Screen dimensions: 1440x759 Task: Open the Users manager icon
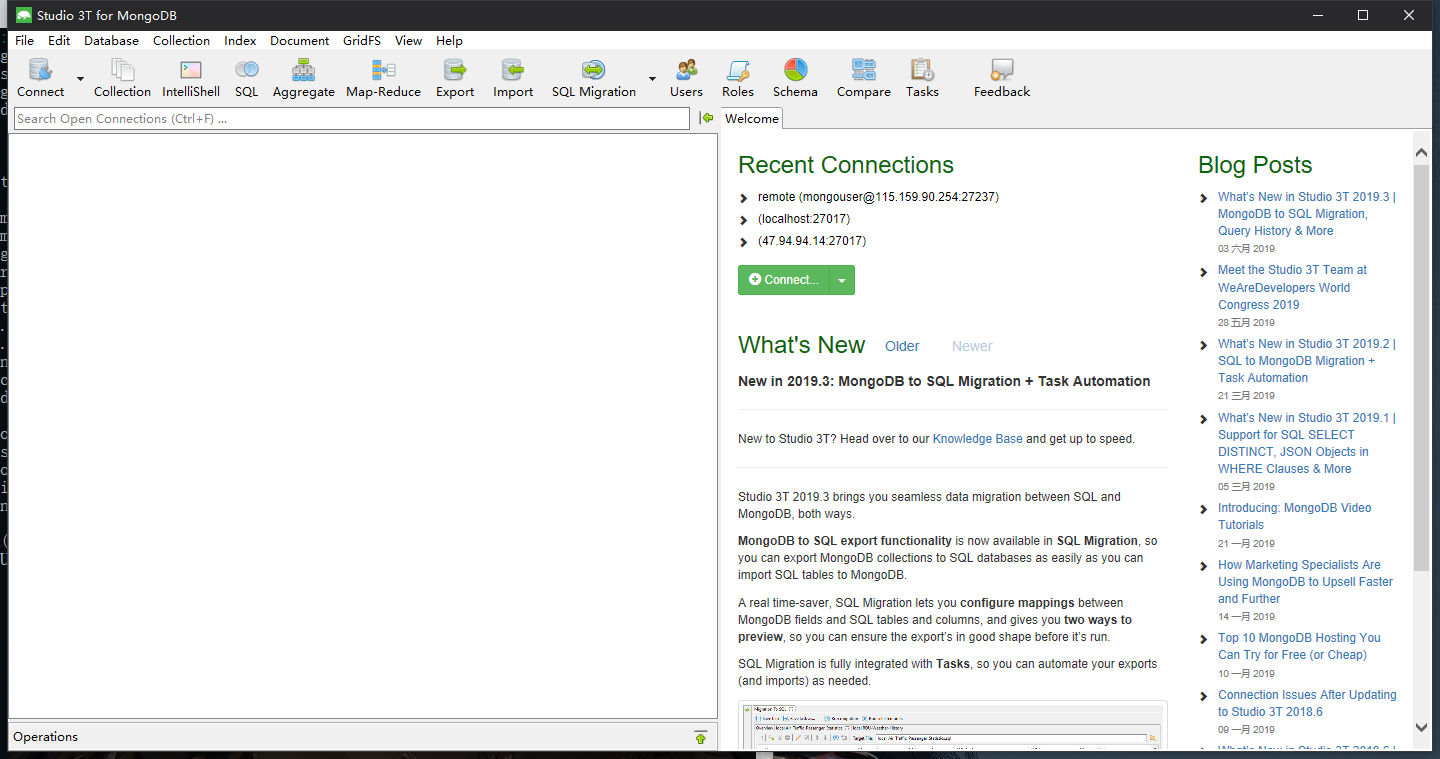pyautogui.click(x=686, y=70)
